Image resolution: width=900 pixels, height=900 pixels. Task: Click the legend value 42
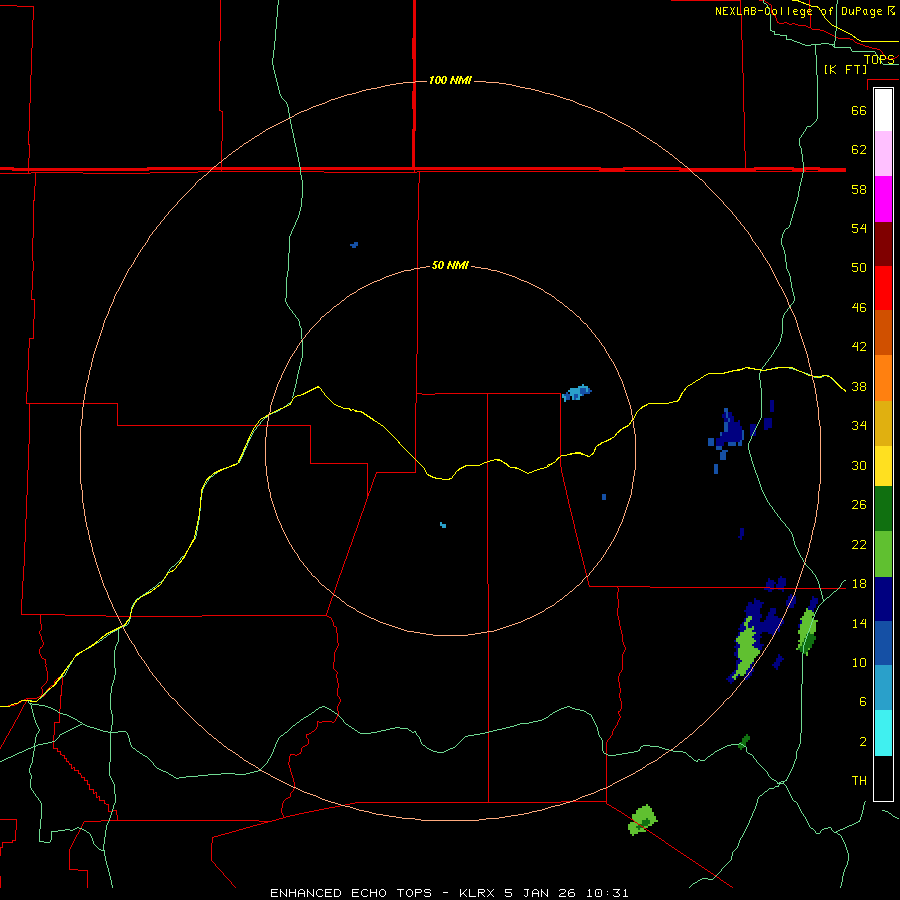pyautogui.click(x=859, y=346)
